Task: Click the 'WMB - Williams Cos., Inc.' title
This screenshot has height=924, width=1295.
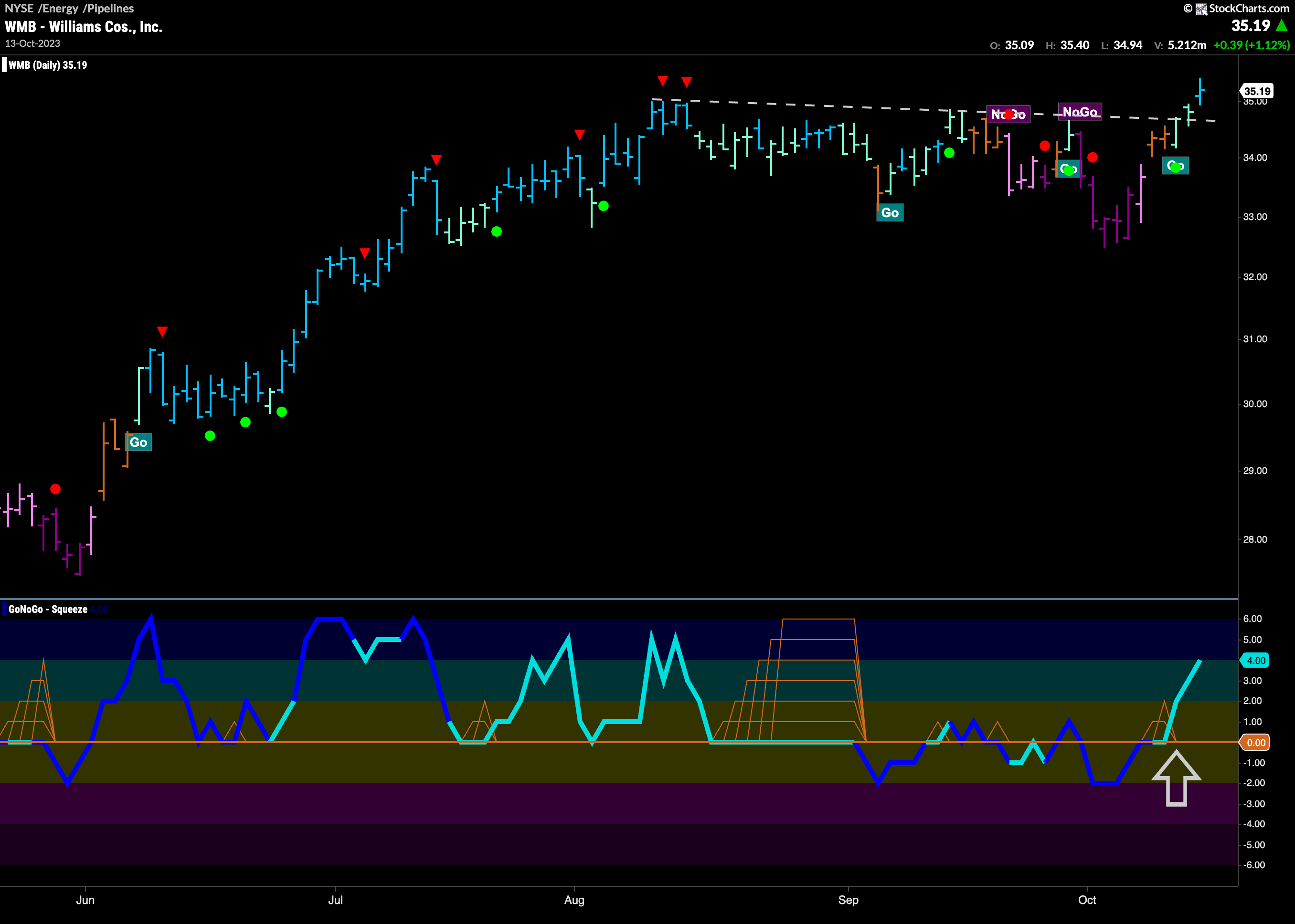Action: pyautogui.click(x=84, y=27)
